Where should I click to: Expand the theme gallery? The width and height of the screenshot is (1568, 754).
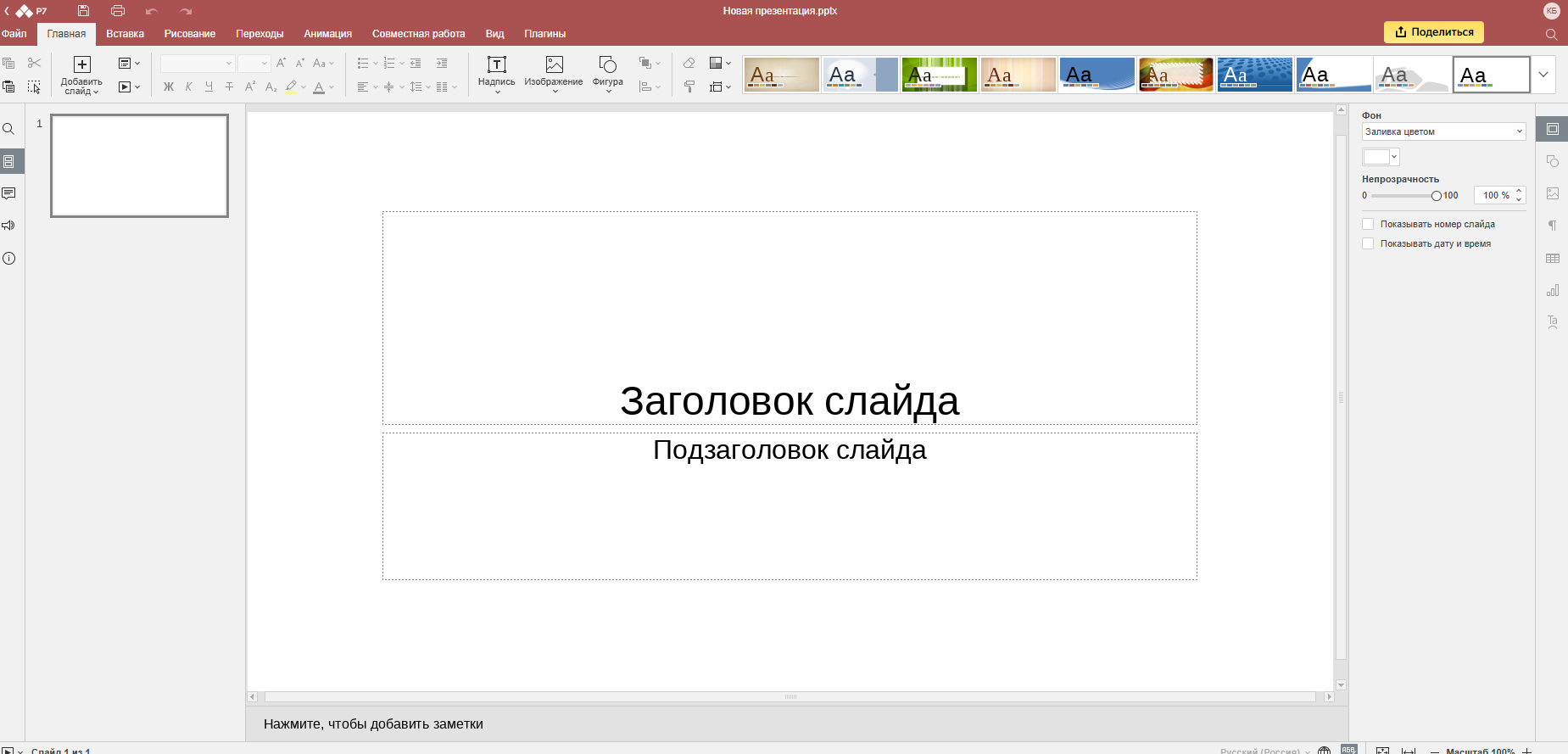1543,75
